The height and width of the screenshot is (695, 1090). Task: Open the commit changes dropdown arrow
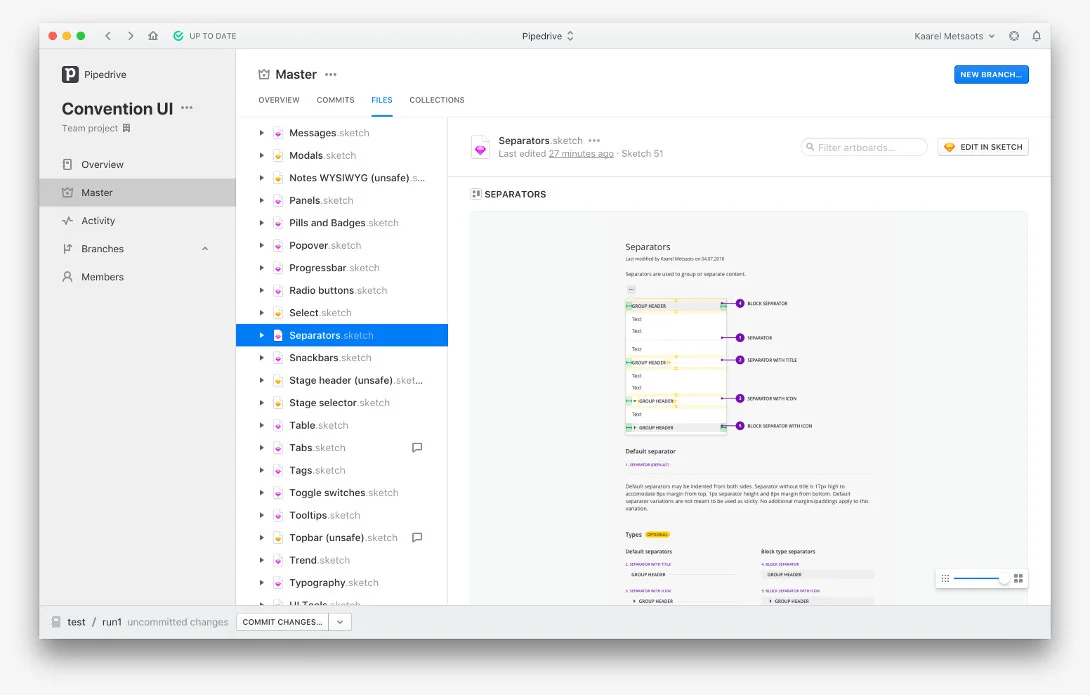[340, 622]
